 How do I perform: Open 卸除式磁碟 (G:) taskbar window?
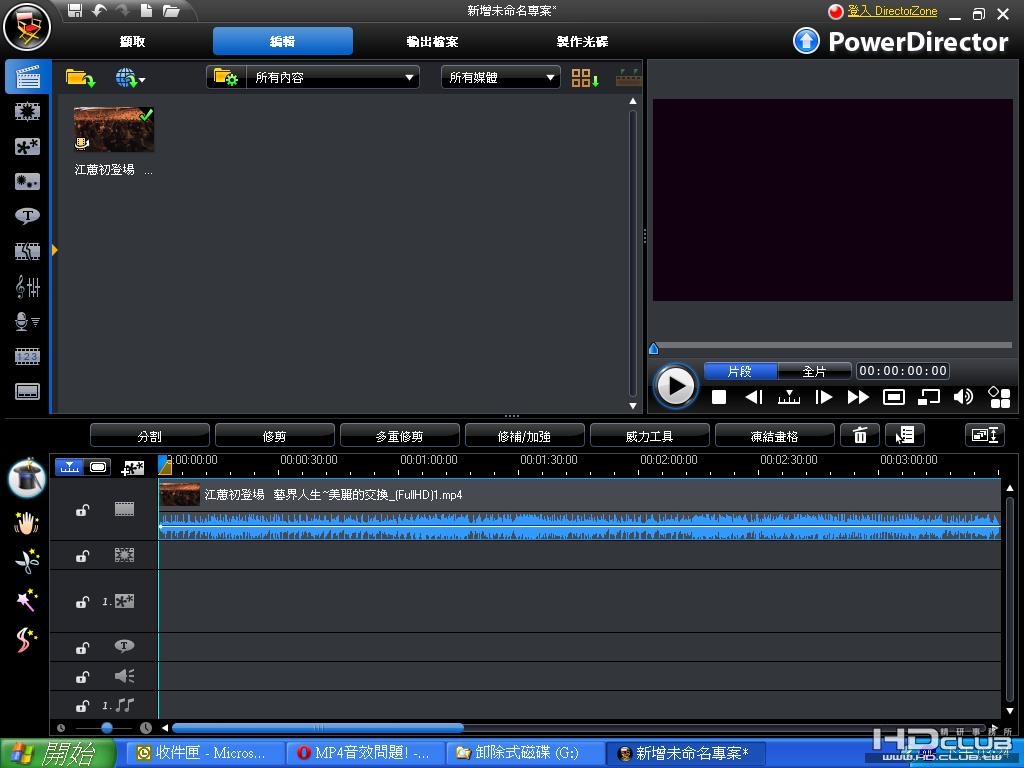(x=526, y=753)
